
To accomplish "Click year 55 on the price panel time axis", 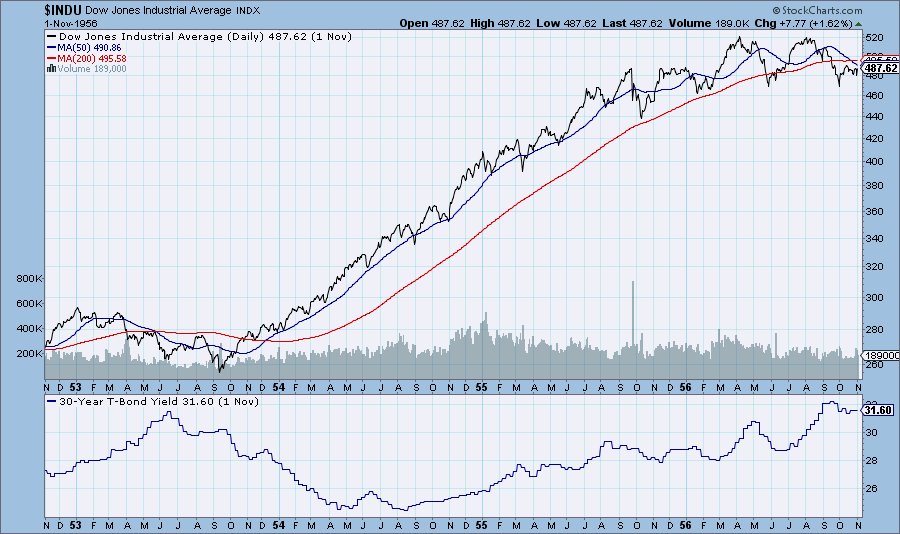I will tap(482, 388).
